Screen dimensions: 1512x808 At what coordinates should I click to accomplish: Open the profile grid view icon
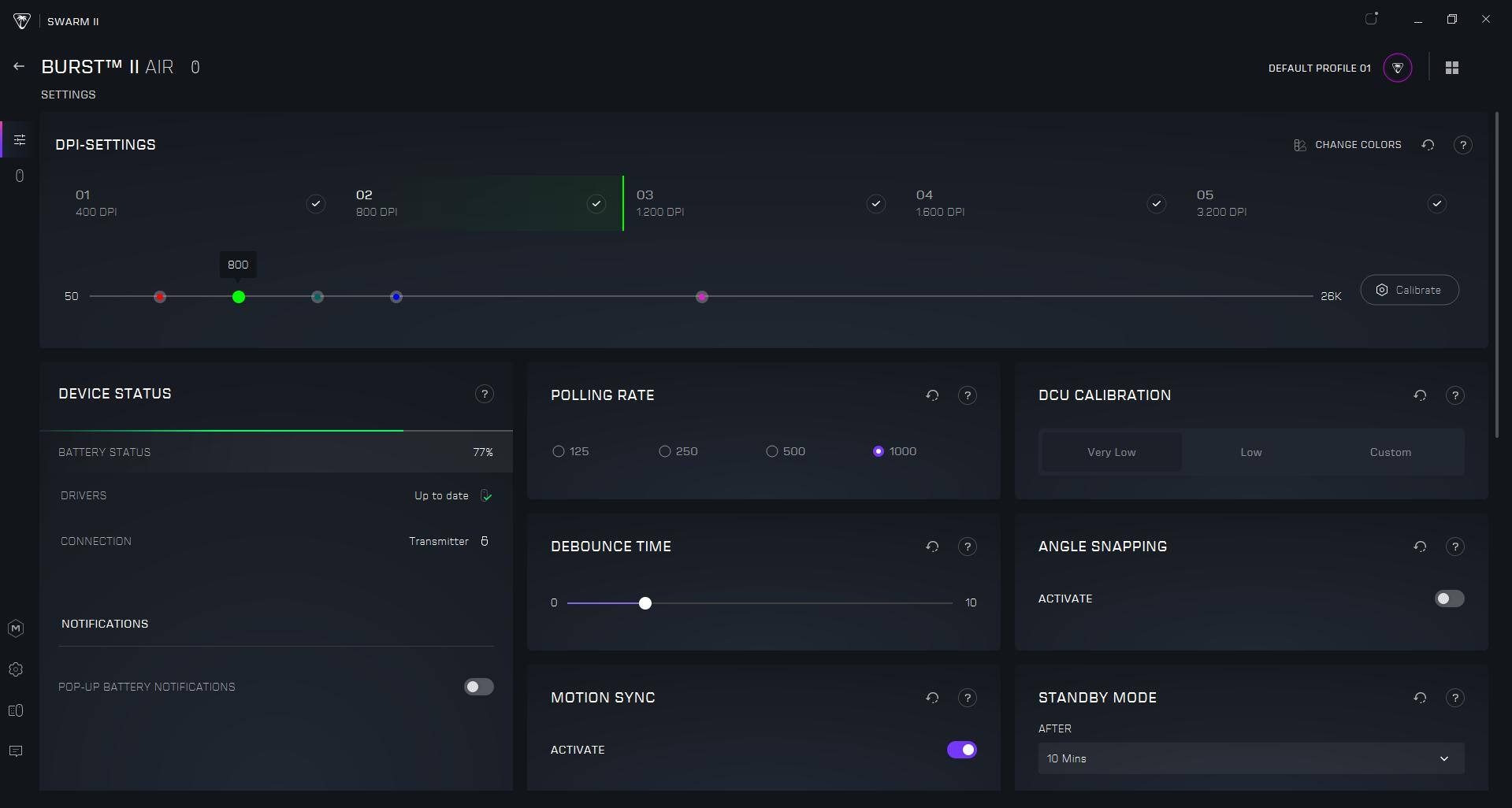point(1451,68)
